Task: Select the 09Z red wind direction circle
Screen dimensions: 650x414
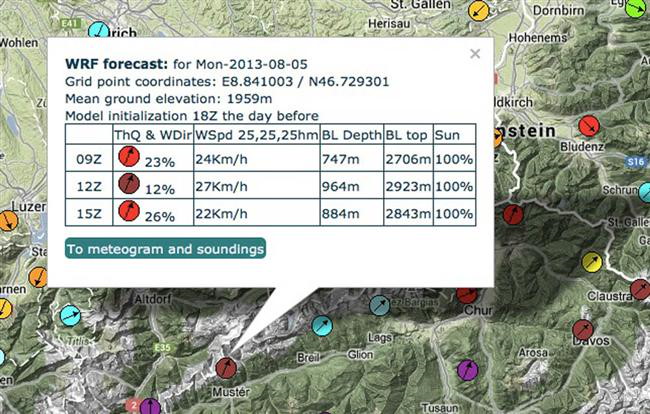Action: coord(129,156)
